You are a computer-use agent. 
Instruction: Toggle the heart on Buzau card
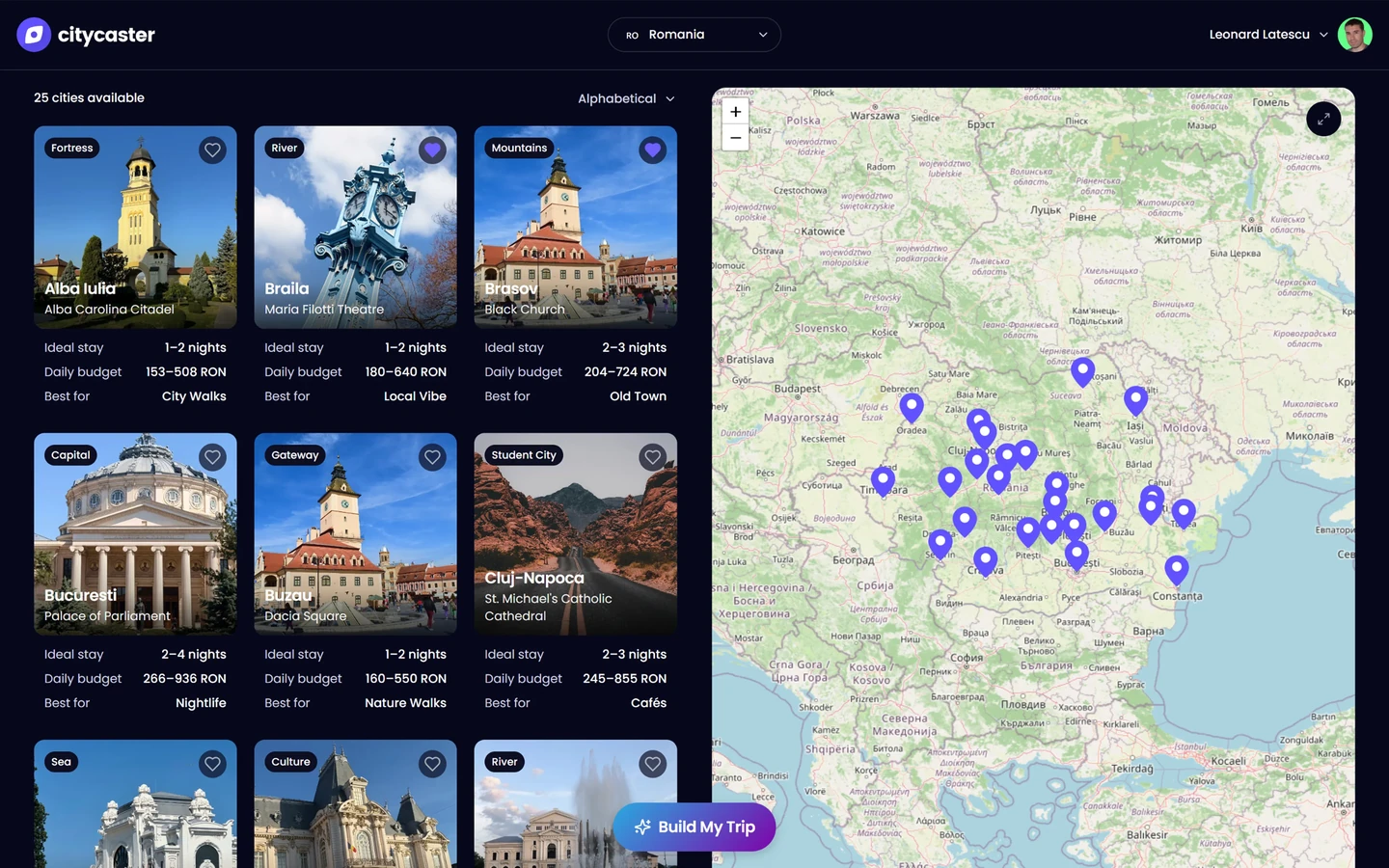point(432,457)
